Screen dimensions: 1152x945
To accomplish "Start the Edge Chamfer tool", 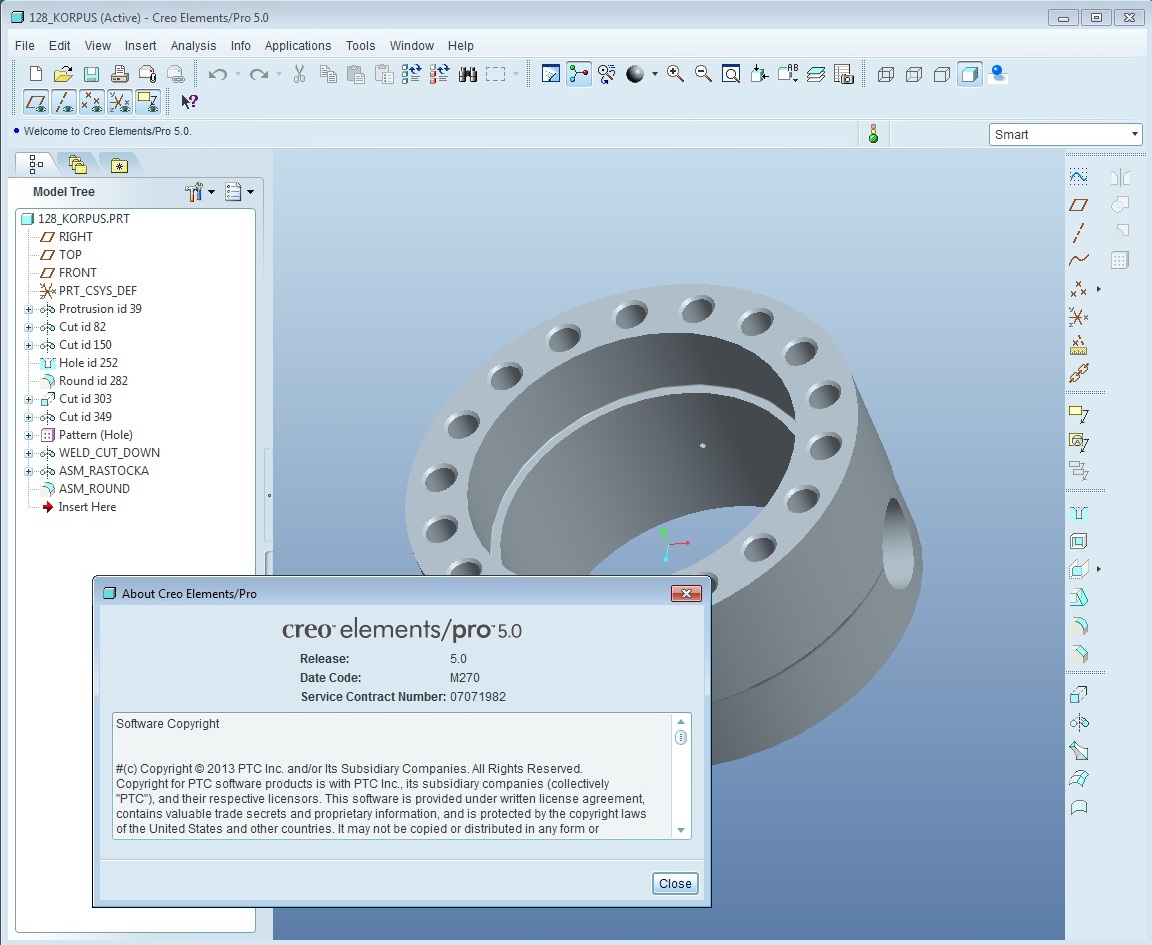I will (x=1079, y=654).
